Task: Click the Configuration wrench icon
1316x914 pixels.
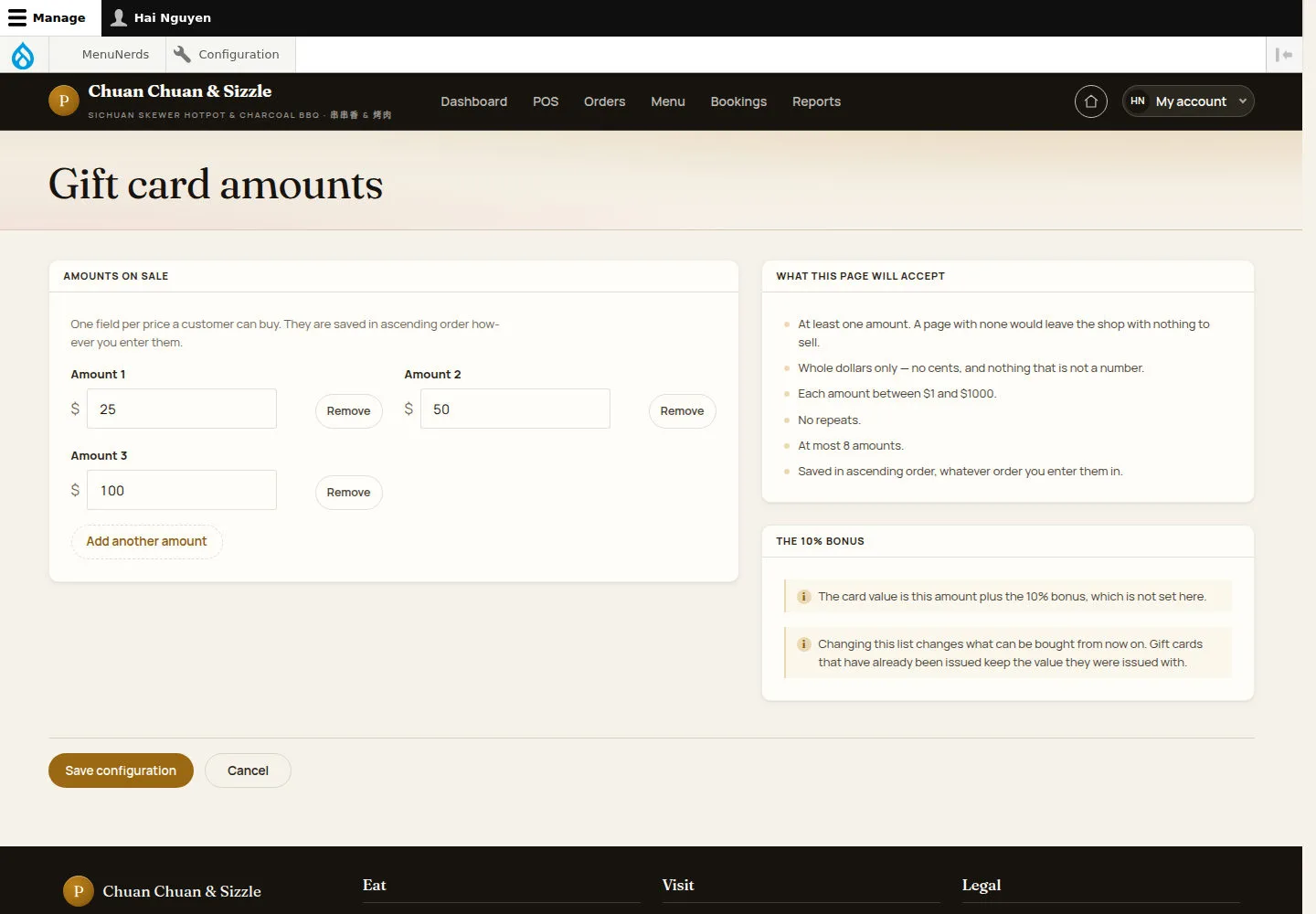Action: tap(183, 54)
